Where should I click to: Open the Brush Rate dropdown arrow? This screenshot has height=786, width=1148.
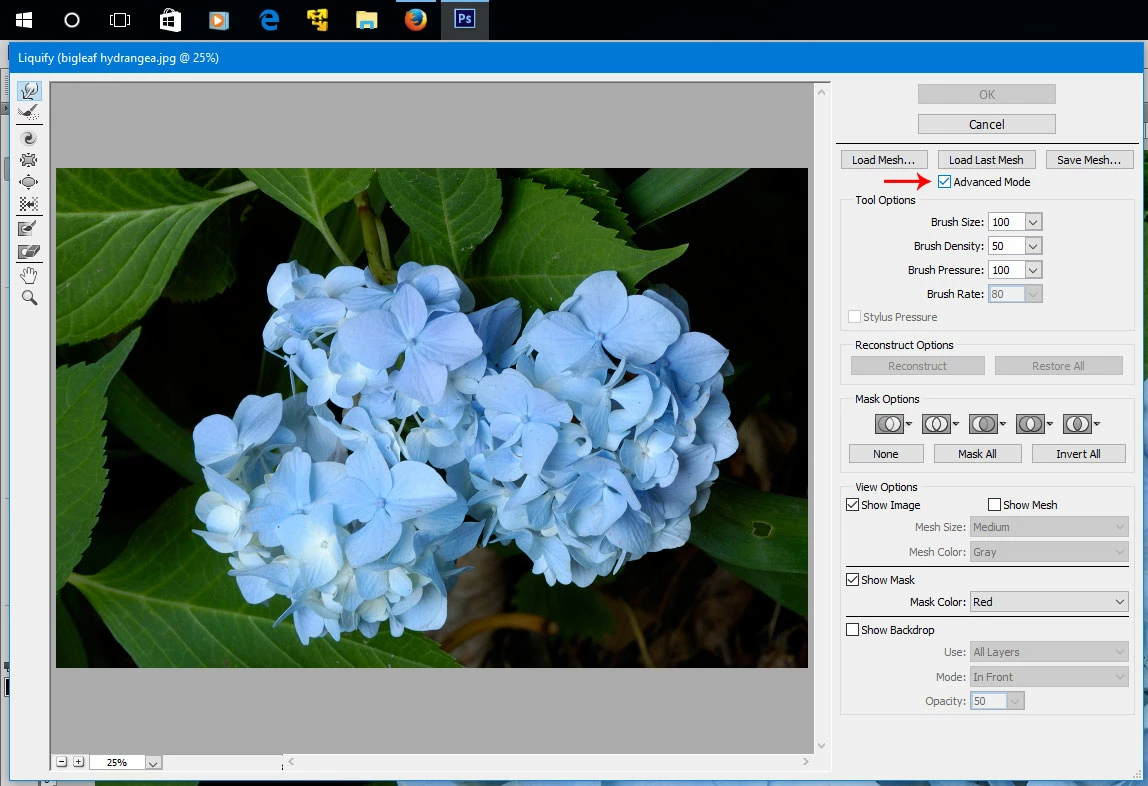[1033, 294]
